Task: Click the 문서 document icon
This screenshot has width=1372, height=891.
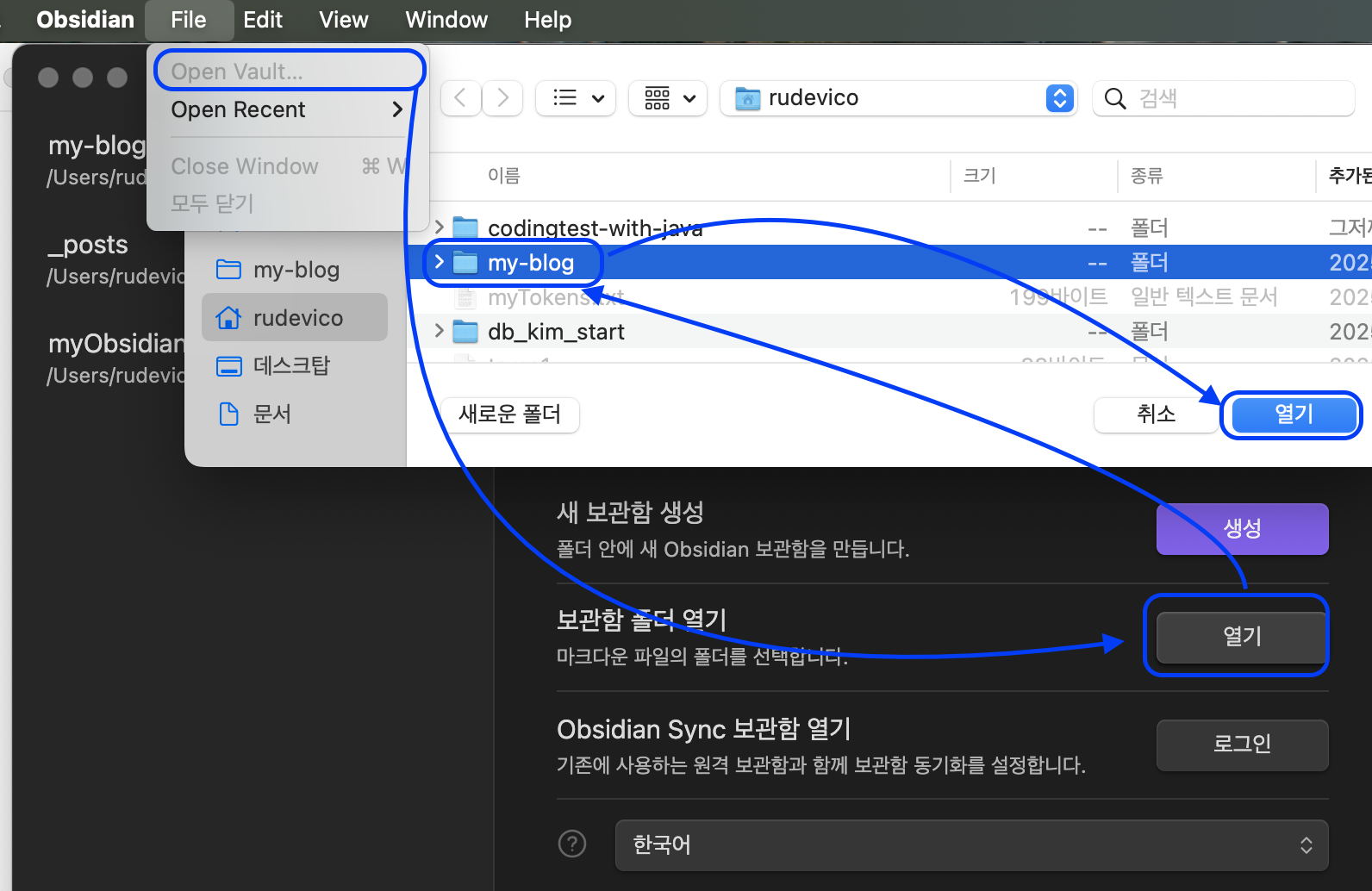Action: [228, 414]
